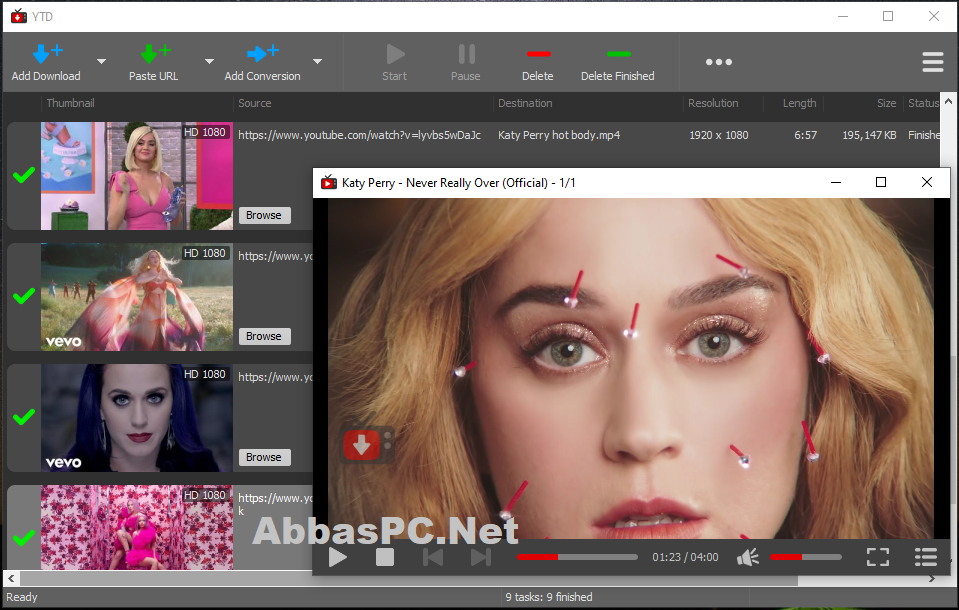Image resolution: width=959 pixels, height=610 pixels.
Task: Click Play in the video player
Action: coord(338,557)
